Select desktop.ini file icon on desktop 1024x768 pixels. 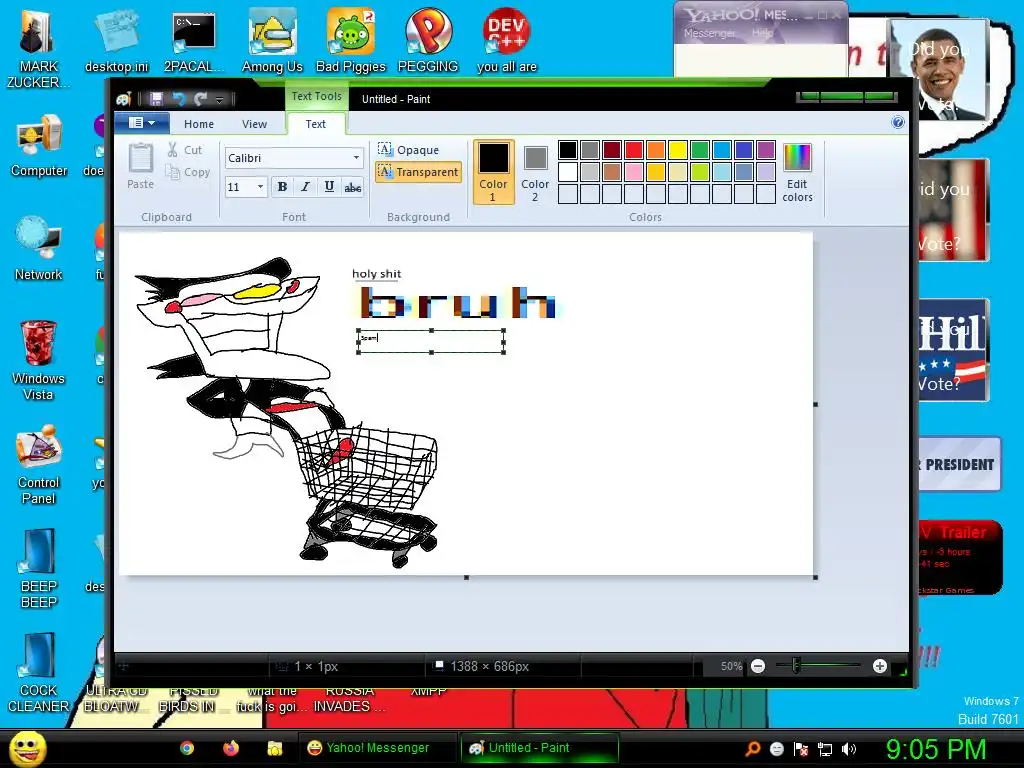pos(117,40)
